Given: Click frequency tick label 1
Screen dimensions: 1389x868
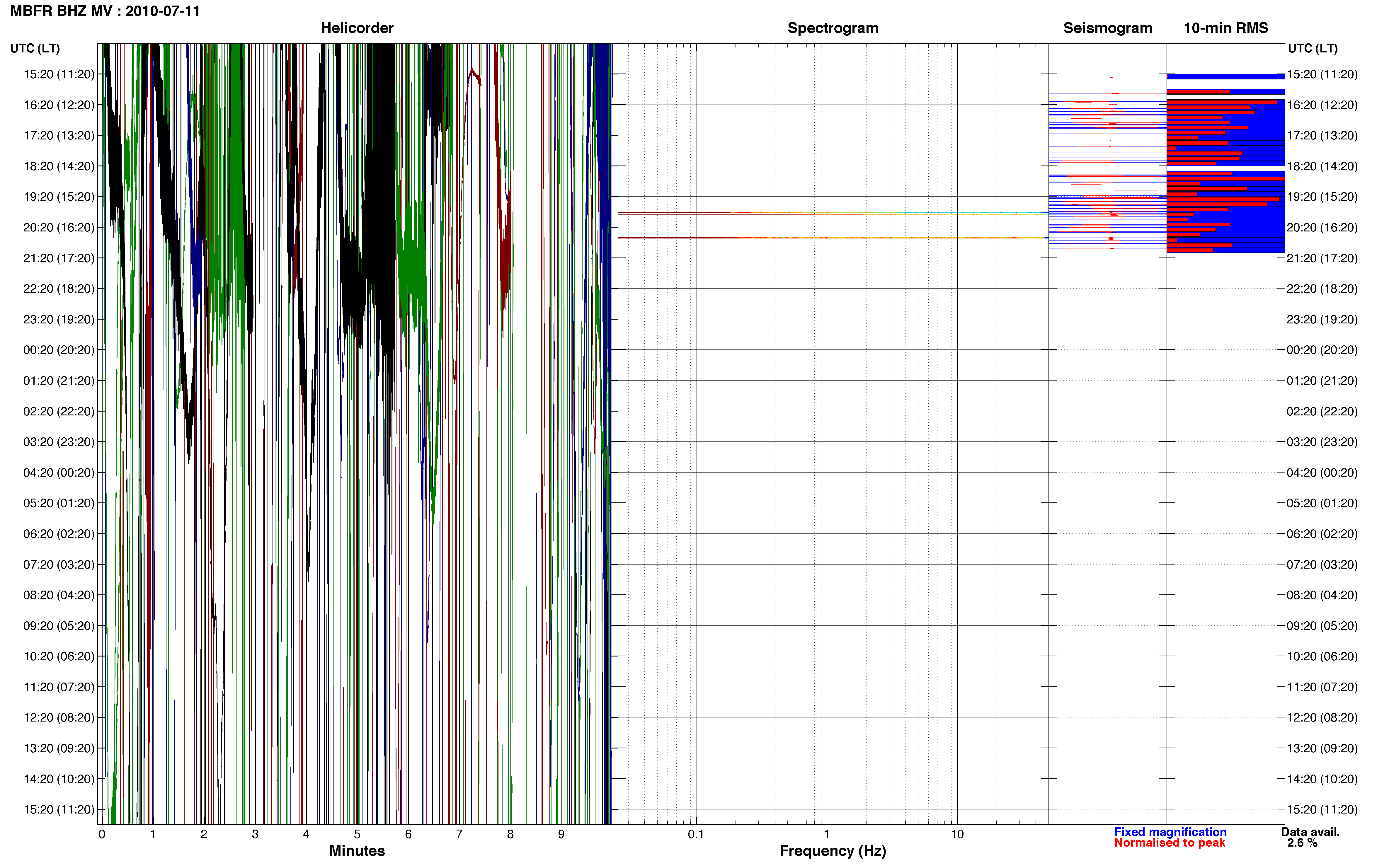Looking at the screenshot, I should 826,835.
